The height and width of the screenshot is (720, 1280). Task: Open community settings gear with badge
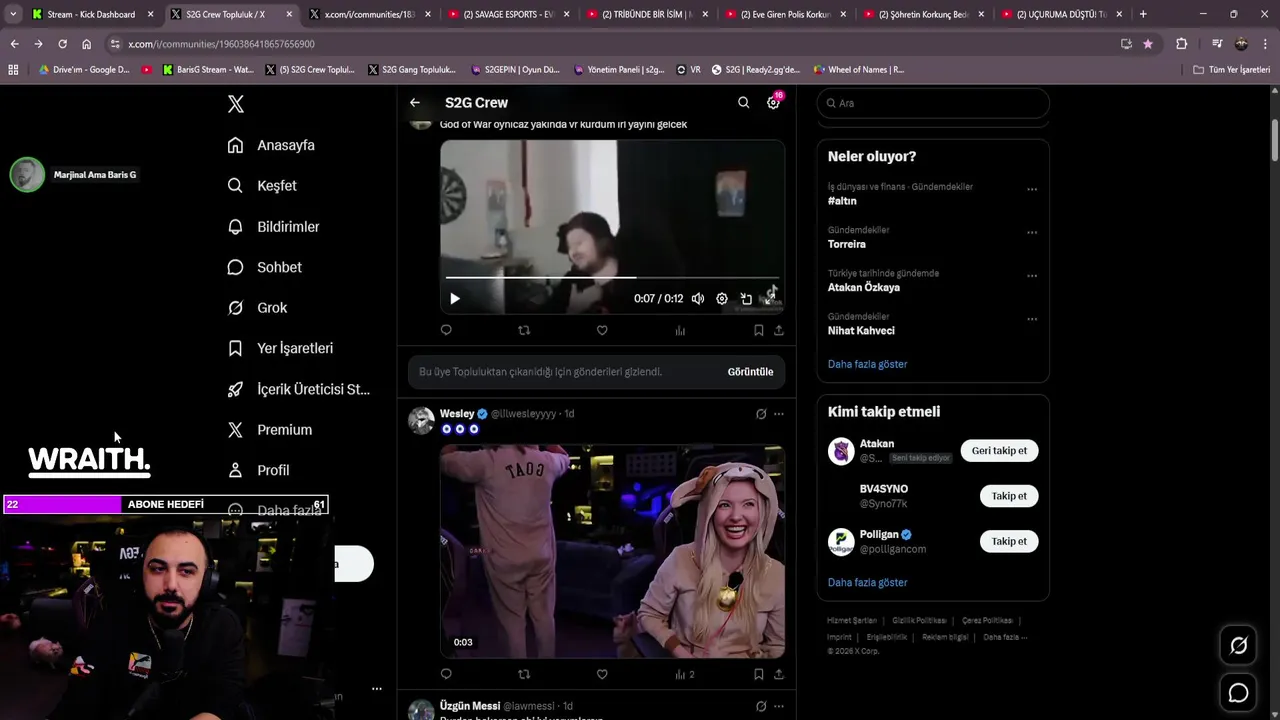point(773,103)
